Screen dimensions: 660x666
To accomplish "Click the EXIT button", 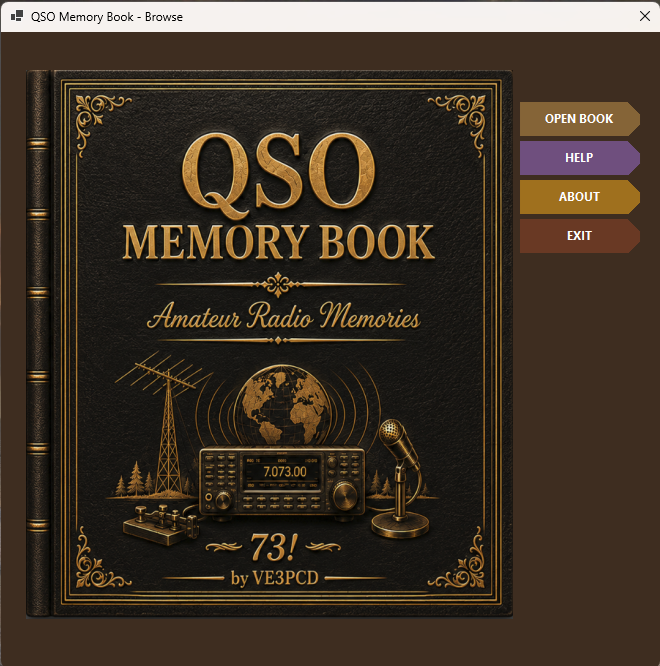I will tap(579, 236).
